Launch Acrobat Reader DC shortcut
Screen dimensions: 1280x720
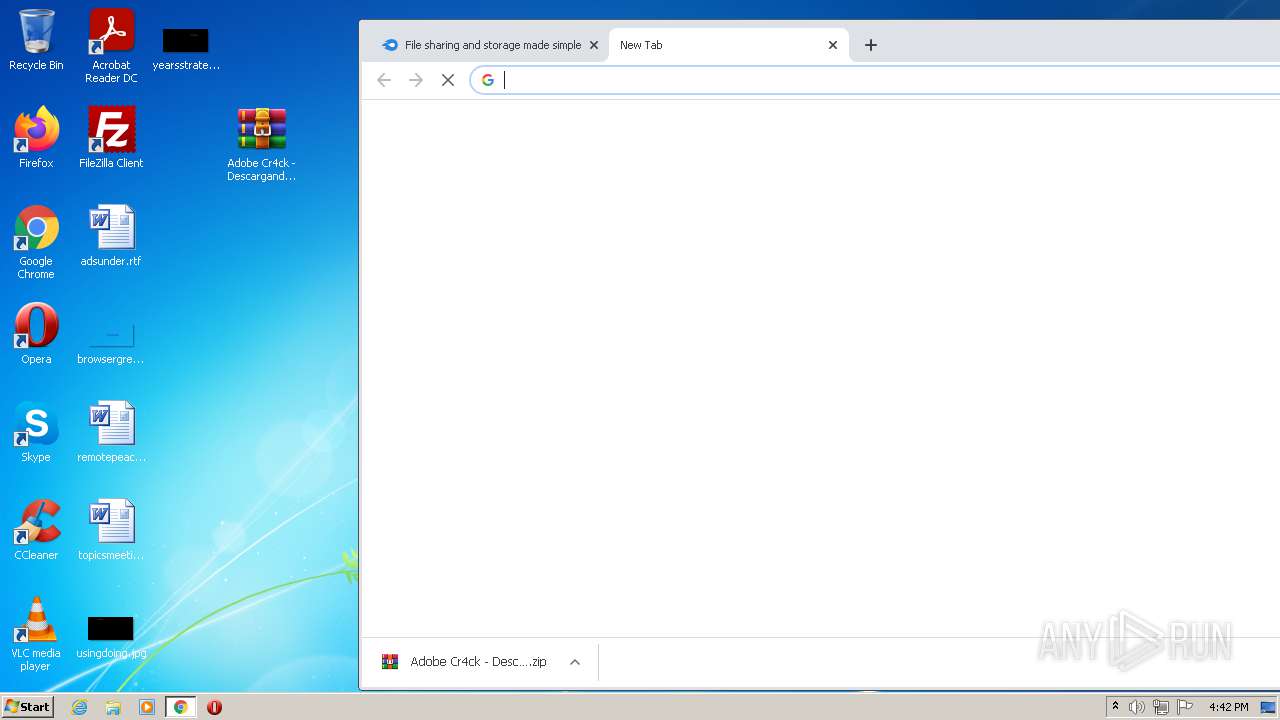(111, 46)
